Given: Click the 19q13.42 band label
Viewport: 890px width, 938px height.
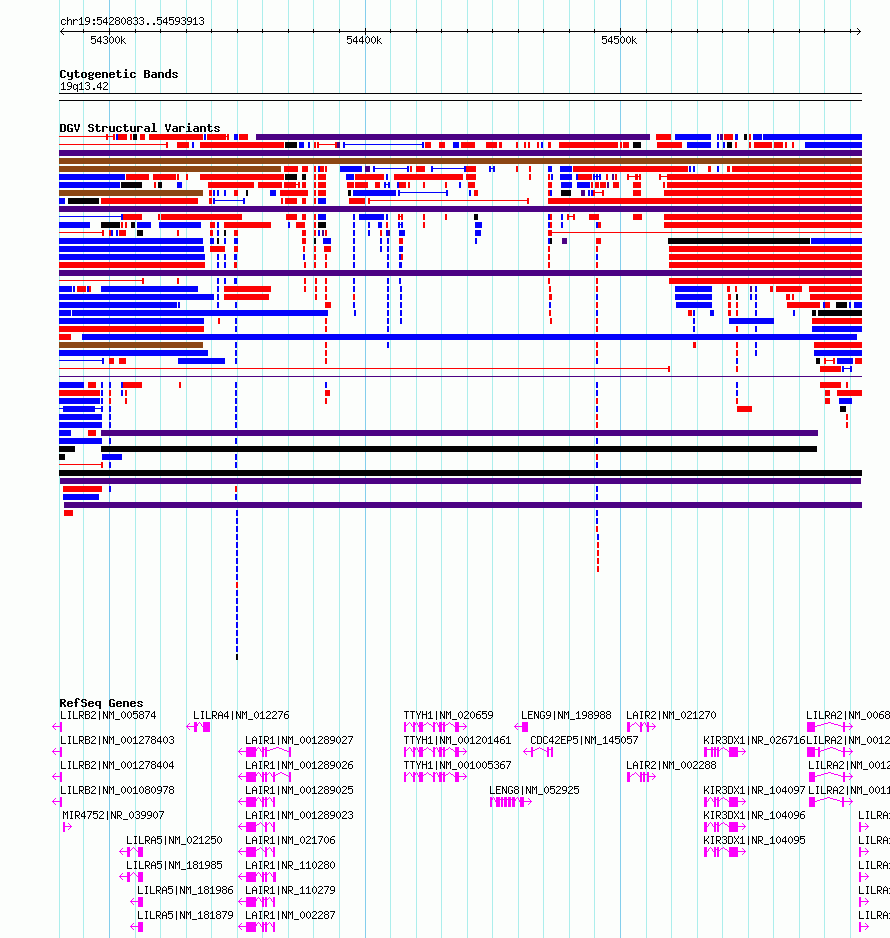Looking at the screenshot, I should click(x=84, y=86).
